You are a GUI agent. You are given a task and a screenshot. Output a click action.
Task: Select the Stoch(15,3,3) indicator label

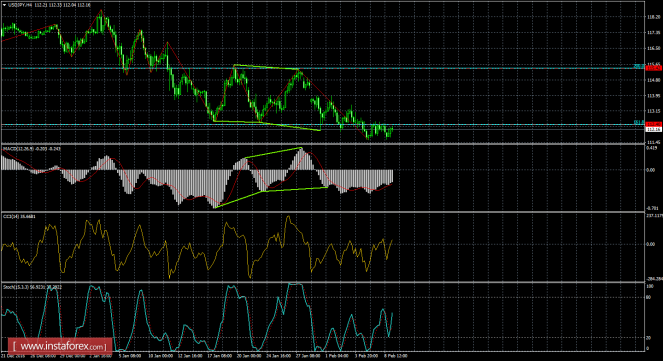(x=33, y=287)
